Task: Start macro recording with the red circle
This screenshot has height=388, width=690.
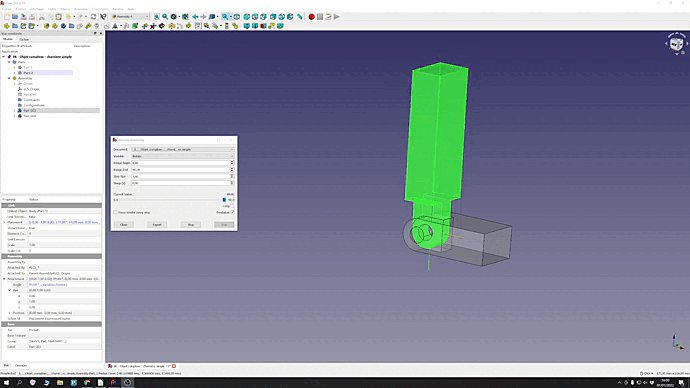Action: coord(312,17)
